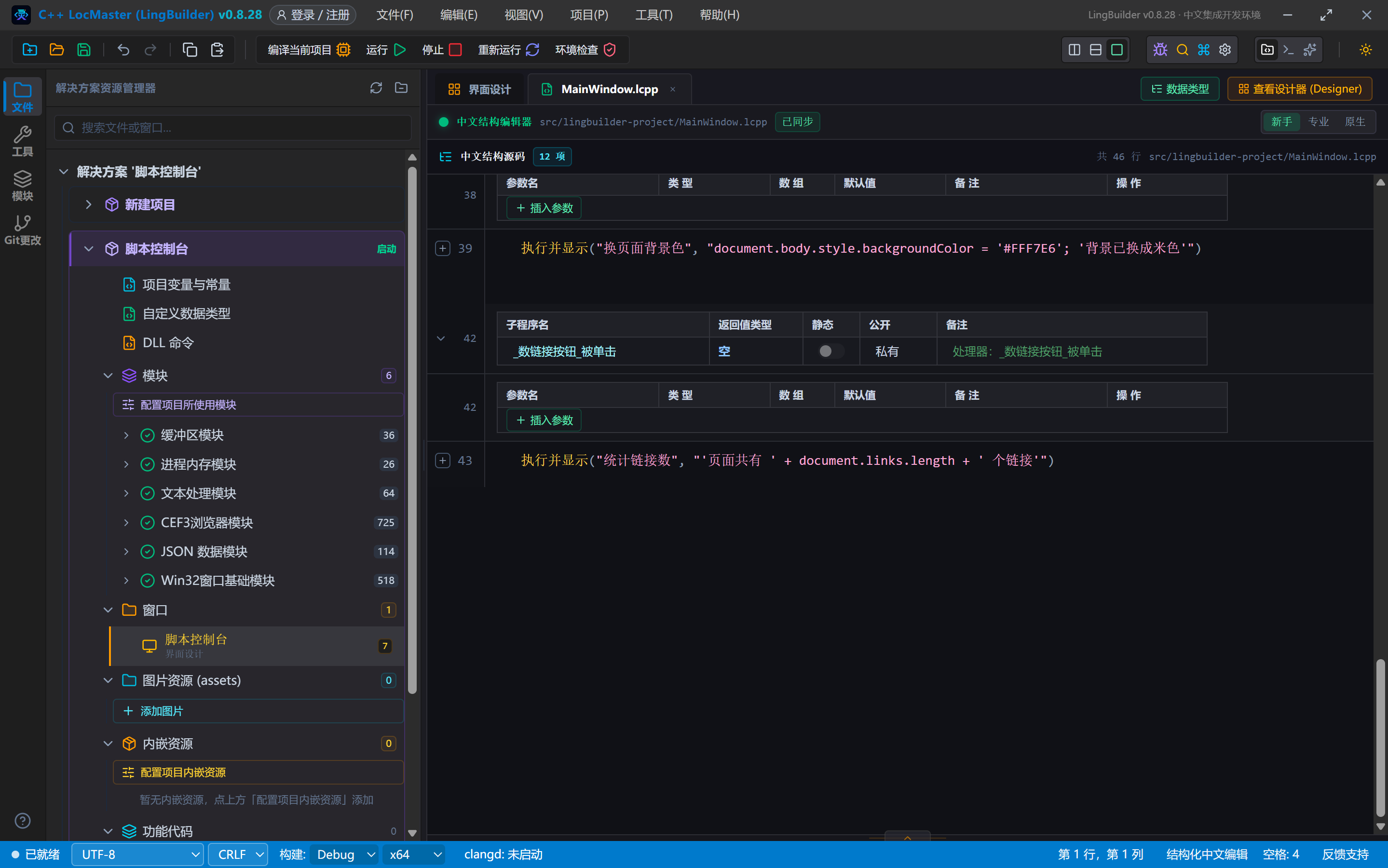1388x868 pixels.
Task: Click 编译当前项目 button
Action: click(x=309, y=50)
